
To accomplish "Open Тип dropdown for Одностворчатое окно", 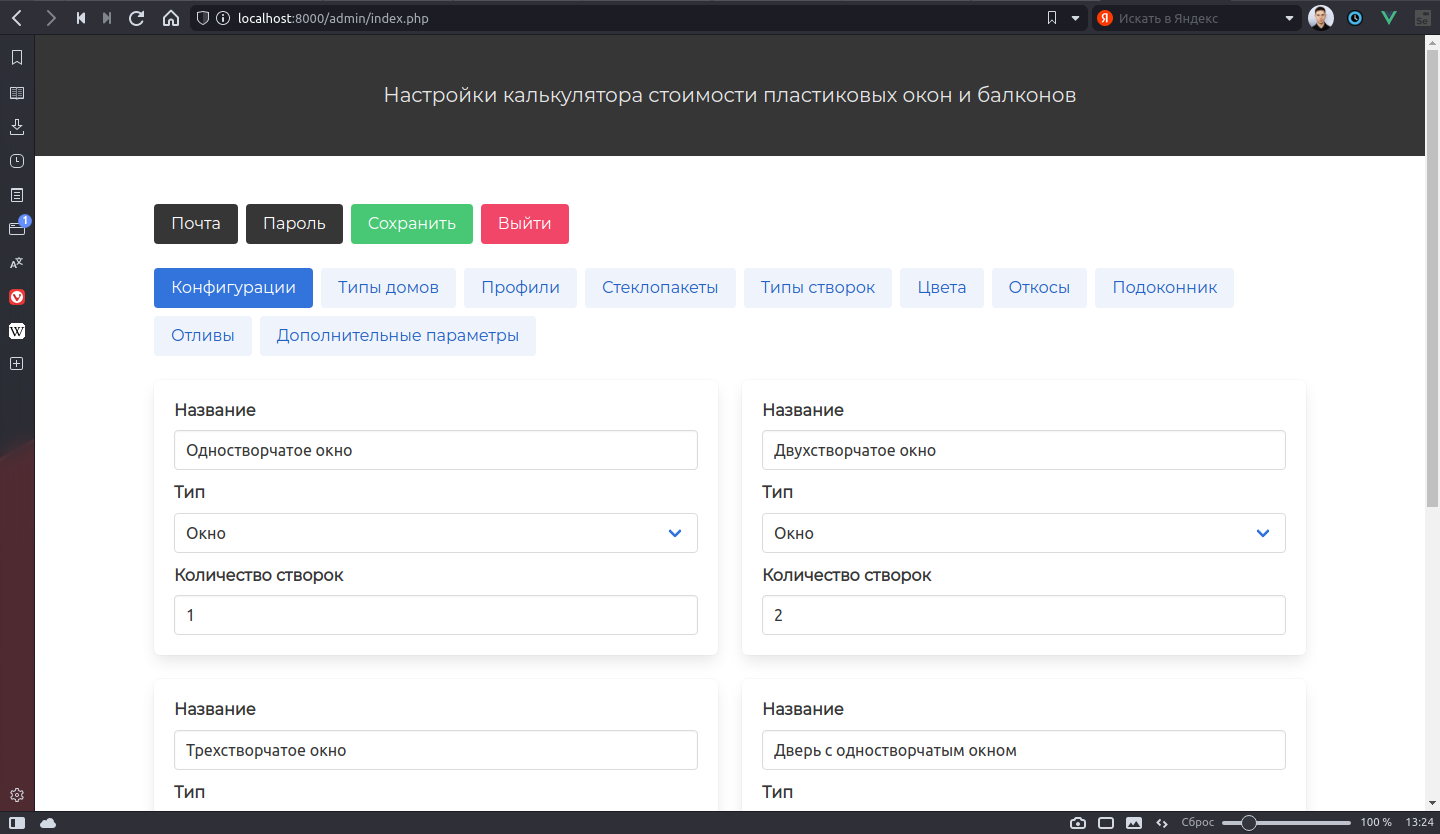I will 436,533.
